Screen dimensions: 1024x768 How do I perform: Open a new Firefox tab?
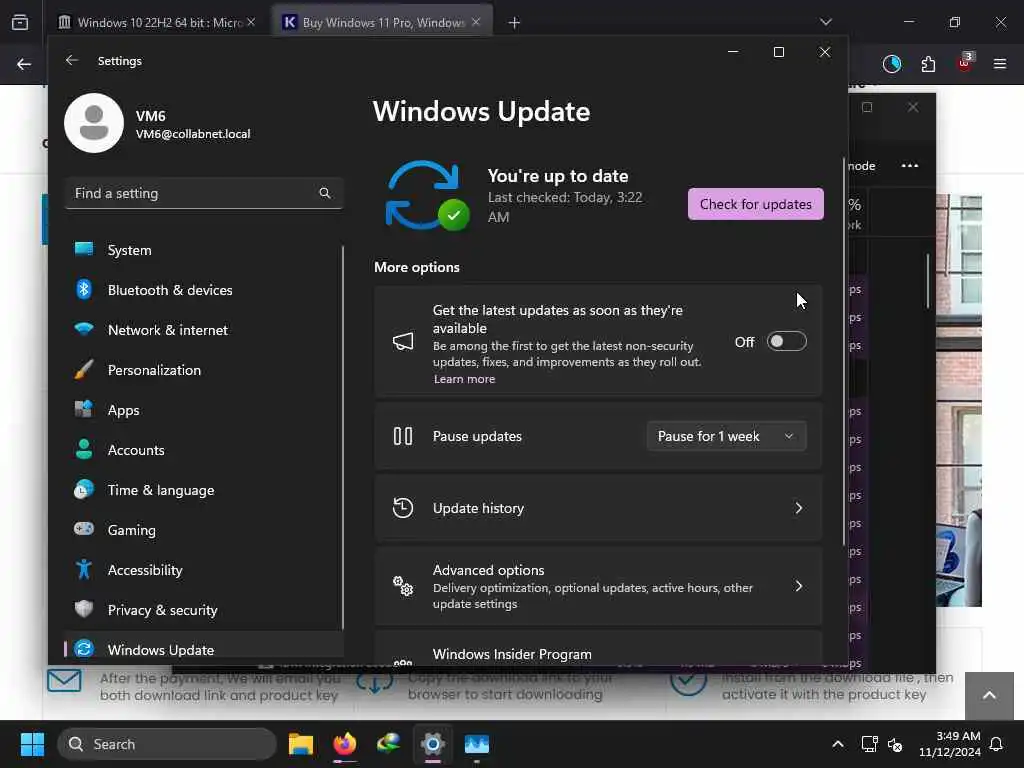point(514,23)
